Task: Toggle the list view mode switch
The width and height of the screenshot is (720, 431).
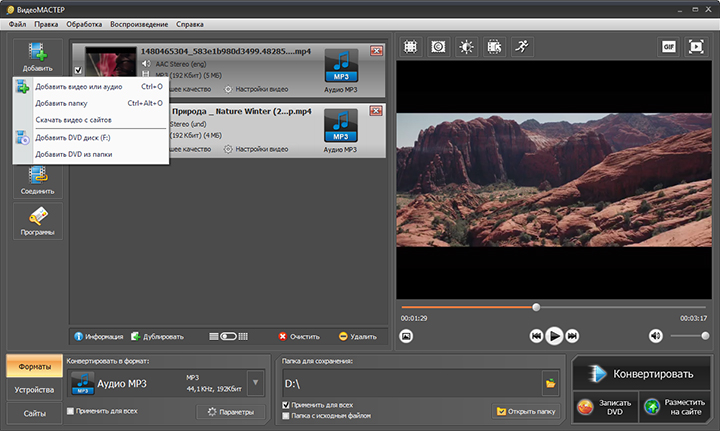Action: [228, 336]
